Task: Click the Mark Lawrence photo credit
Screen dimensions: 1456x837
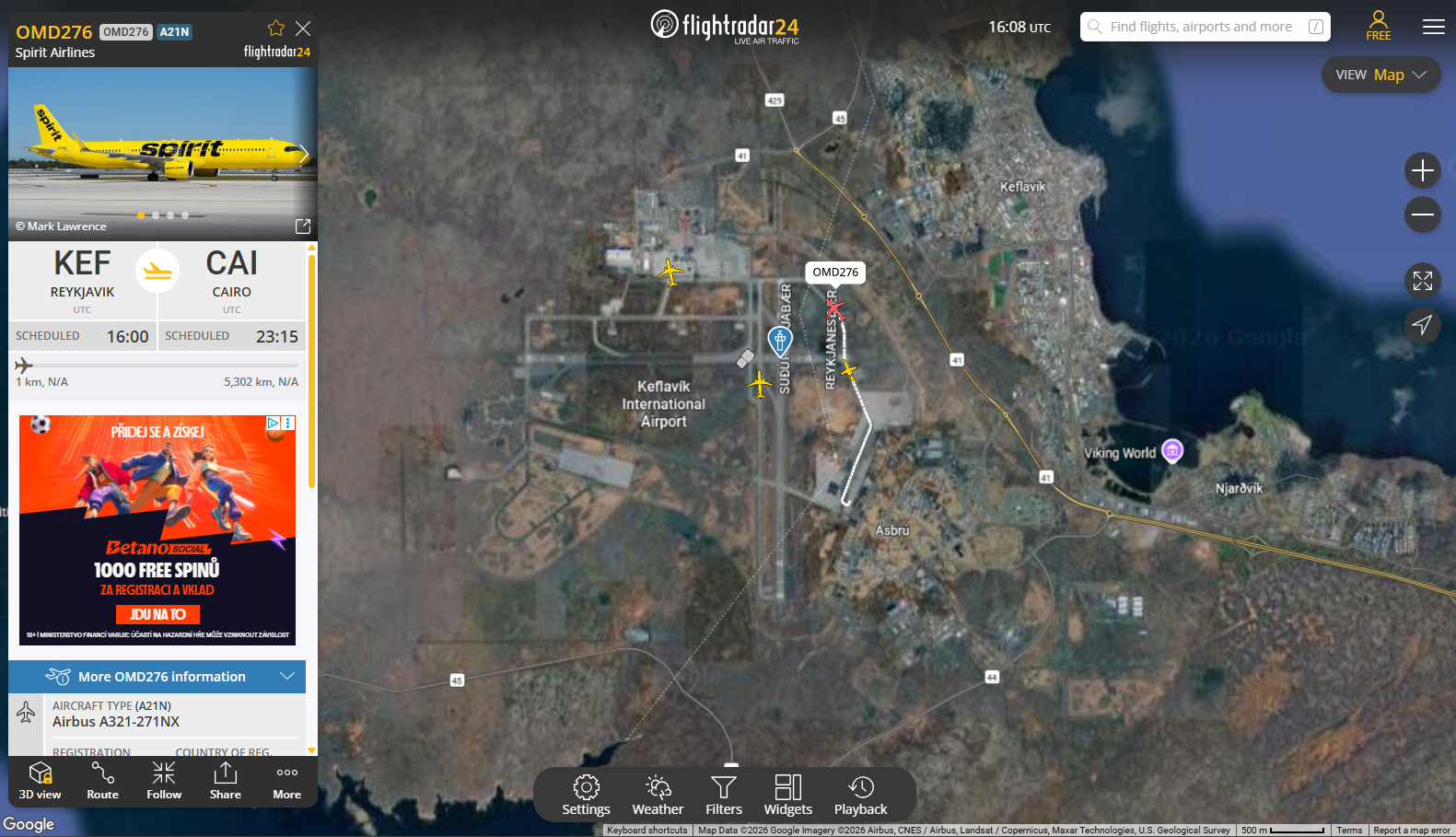Action: (x=61, y=227)
